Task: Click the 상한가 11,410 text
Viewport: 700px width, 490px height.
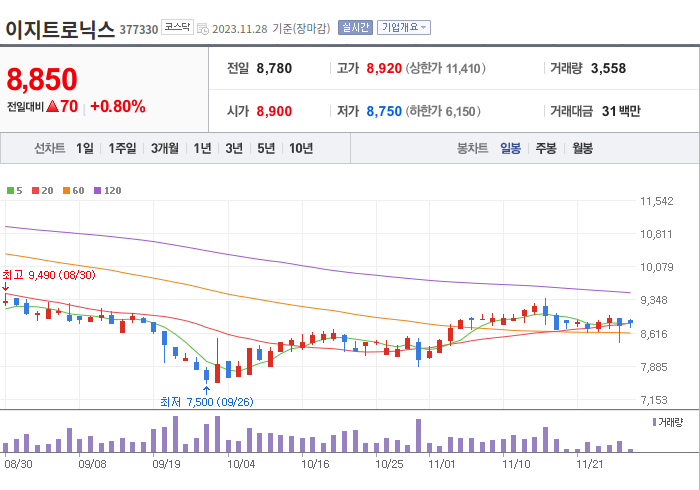Action: pos(446,68)
